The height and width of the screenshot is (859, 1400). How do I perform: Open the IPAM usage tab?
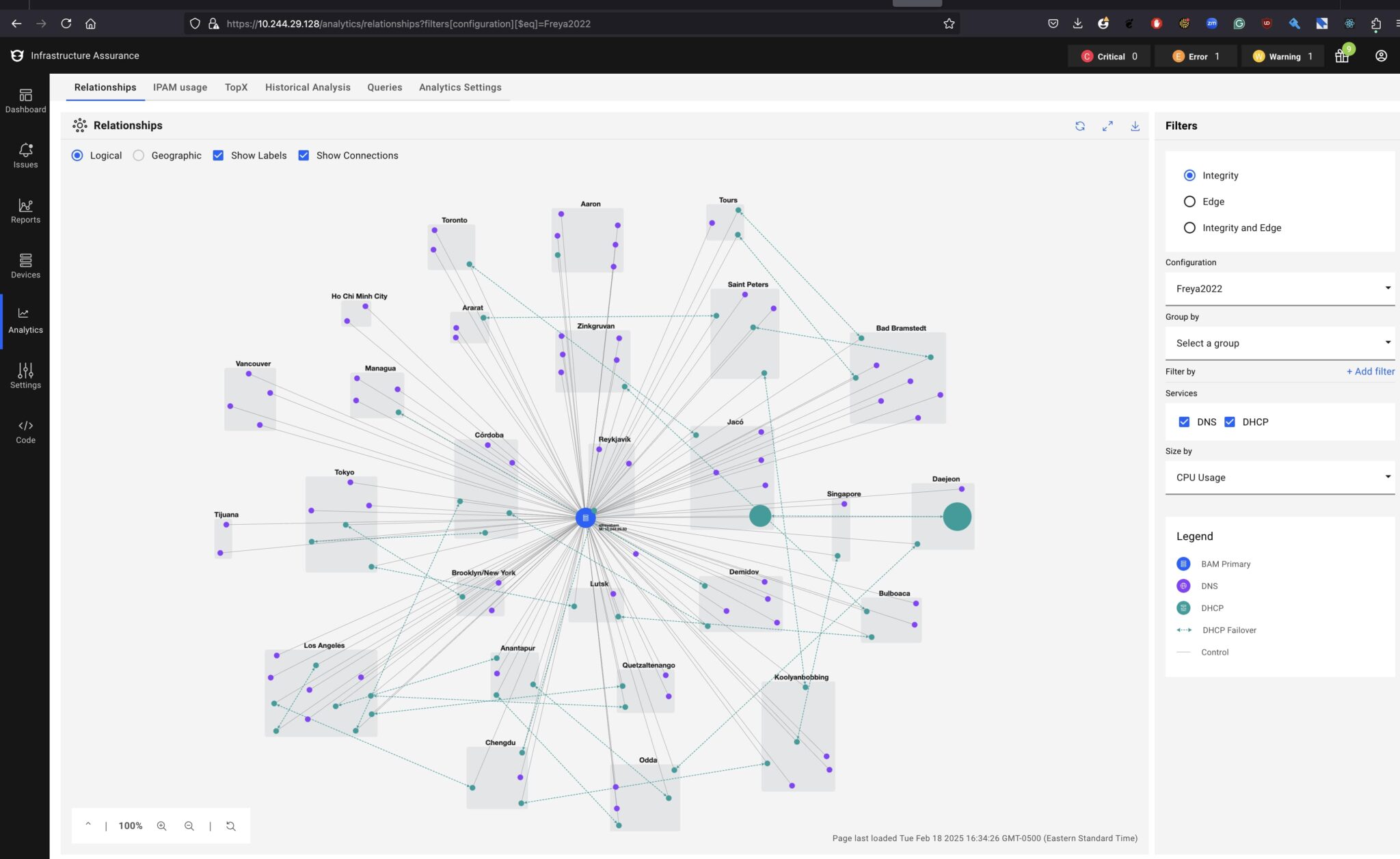(x=180, y=87)
